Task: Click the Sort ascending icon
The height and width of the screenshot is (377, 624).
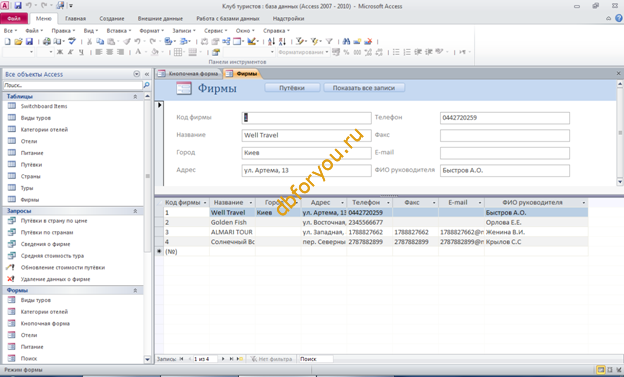Action: pyautogui.click(x=271, y=41)
